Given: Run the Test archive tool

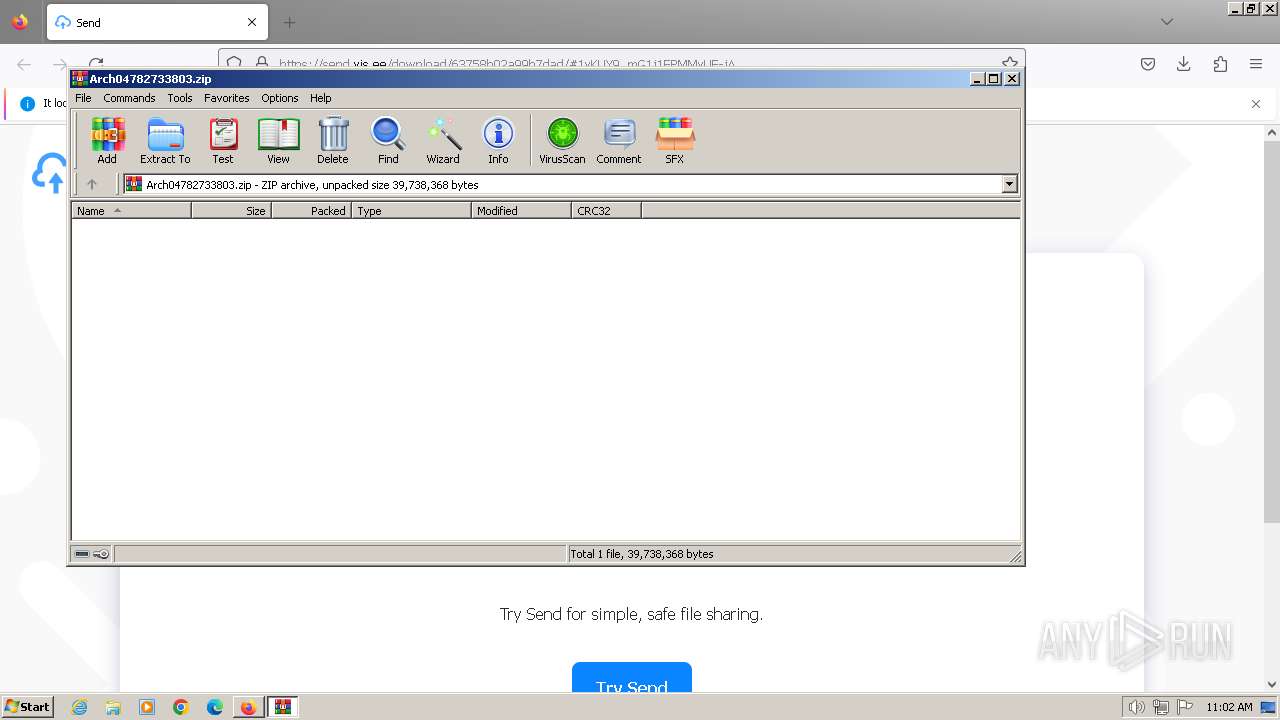Looking at the screenshot, I should (x=223, y=140).
